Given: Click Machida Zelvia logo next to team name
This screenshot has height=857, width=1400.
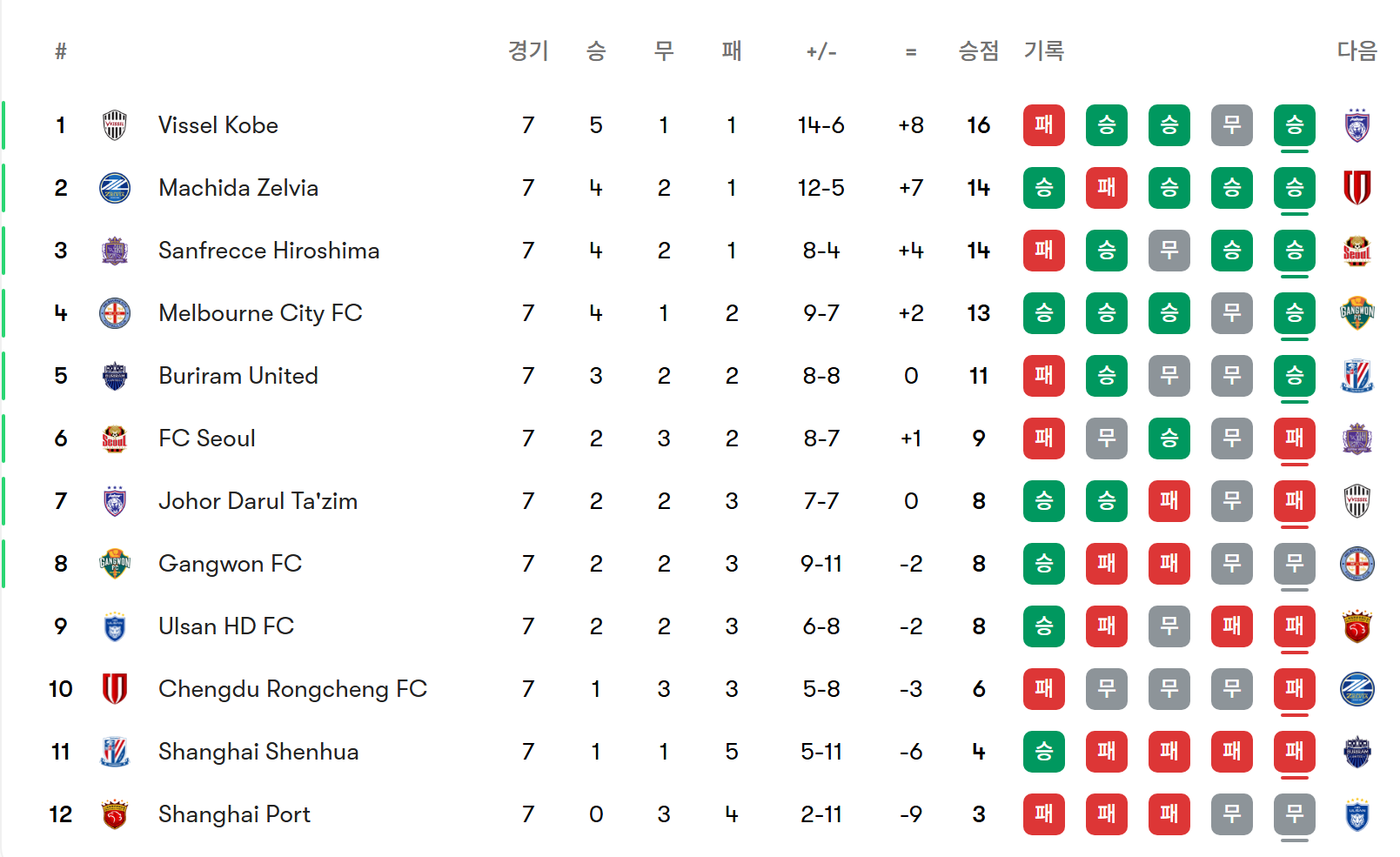Looking at the screenshot, I should [x=115, y=188].
